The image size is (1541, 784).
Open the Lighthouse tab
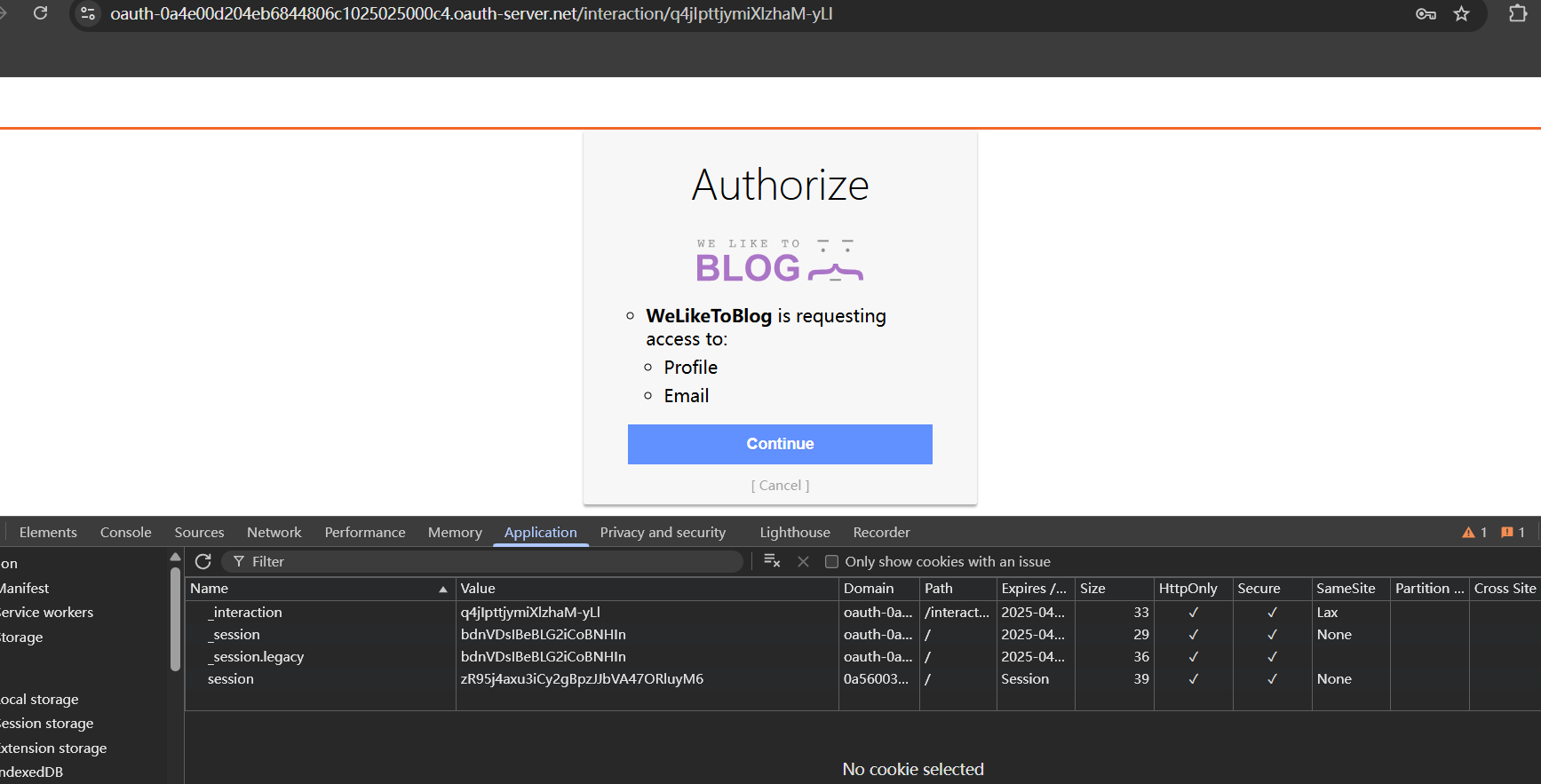(x=795, y=533)
